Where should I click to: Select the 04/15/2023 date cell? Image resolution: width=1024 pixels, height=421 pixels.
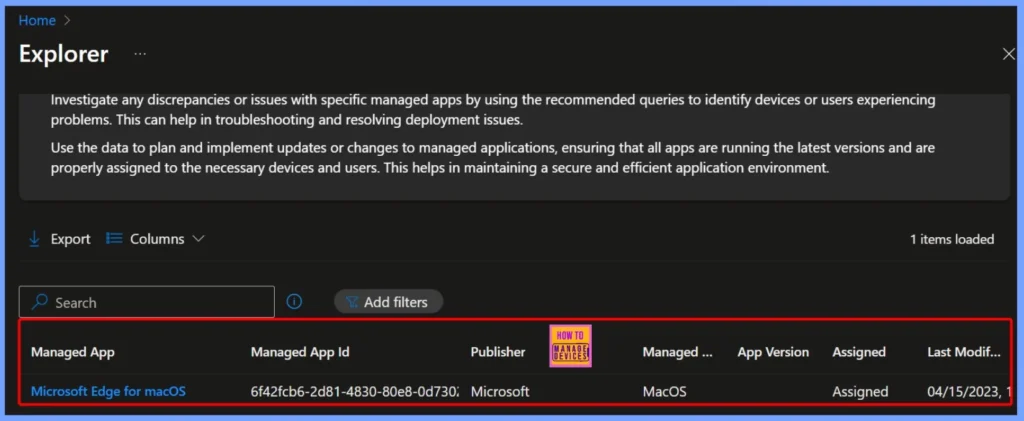click(968, 392)
